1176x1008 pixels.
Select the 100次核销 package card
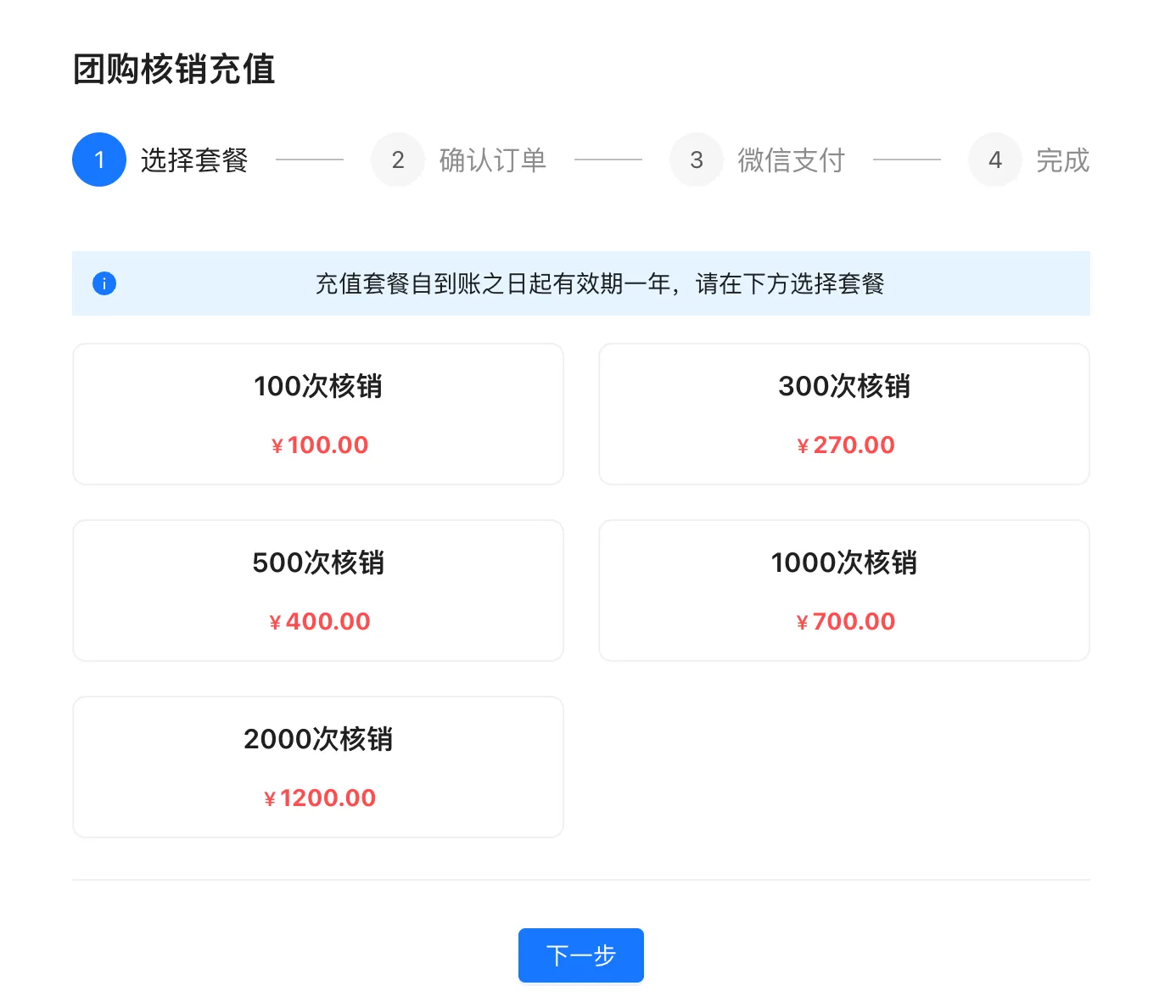318,414
